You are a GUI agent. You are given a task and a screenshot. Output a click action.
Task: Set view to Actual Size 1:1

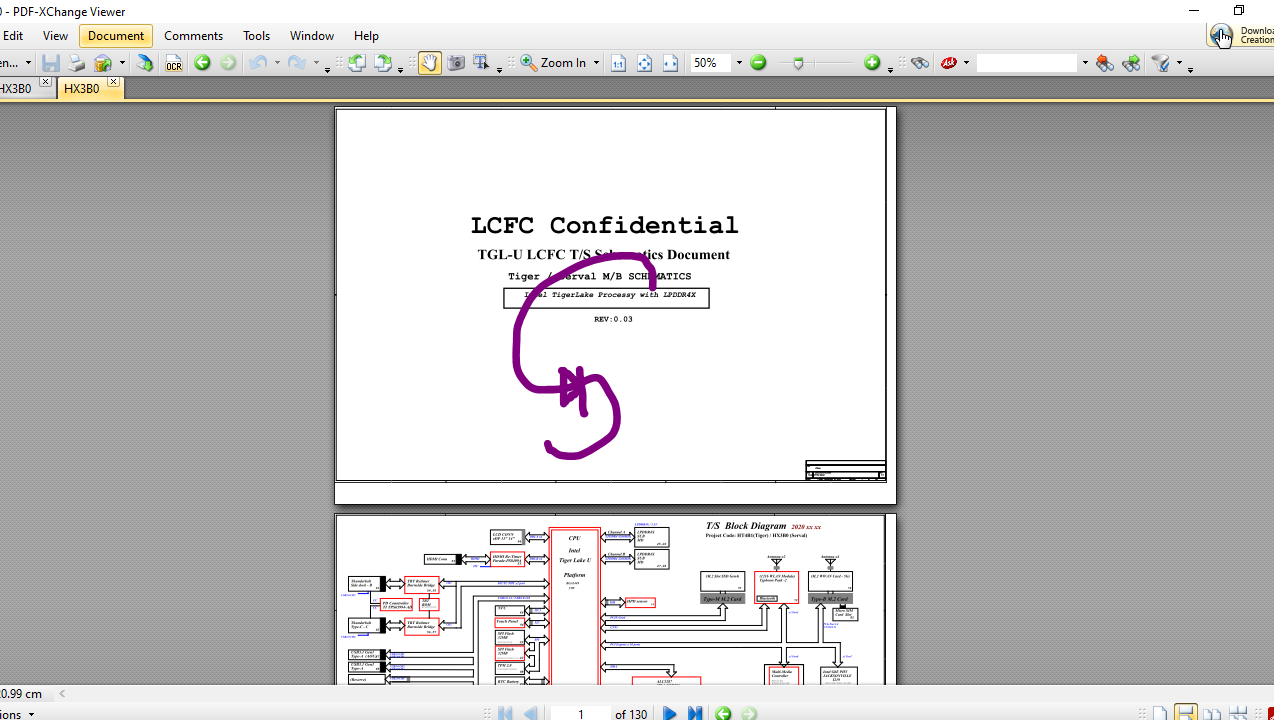(x=618, y=63)
